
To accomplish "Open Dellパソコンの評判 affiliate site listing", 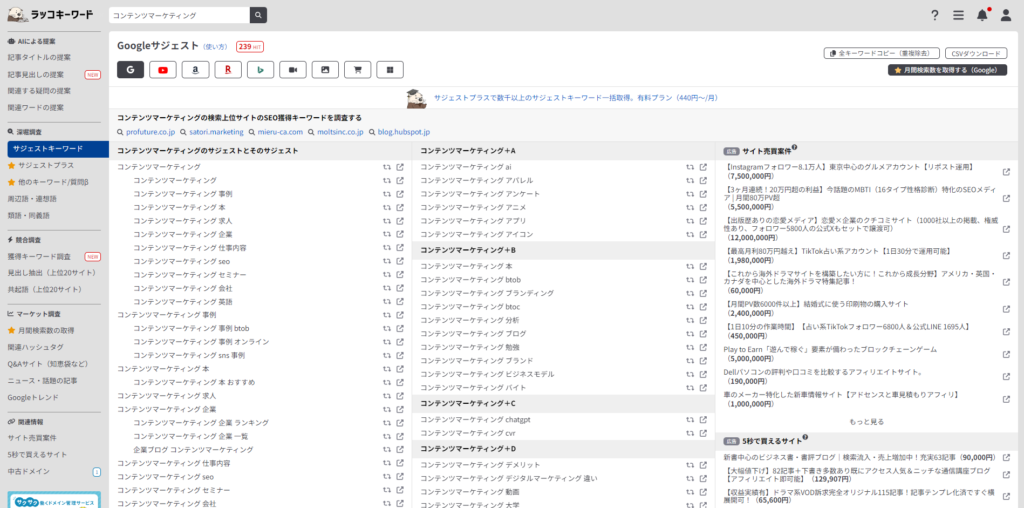I will (x=823, y=372).
